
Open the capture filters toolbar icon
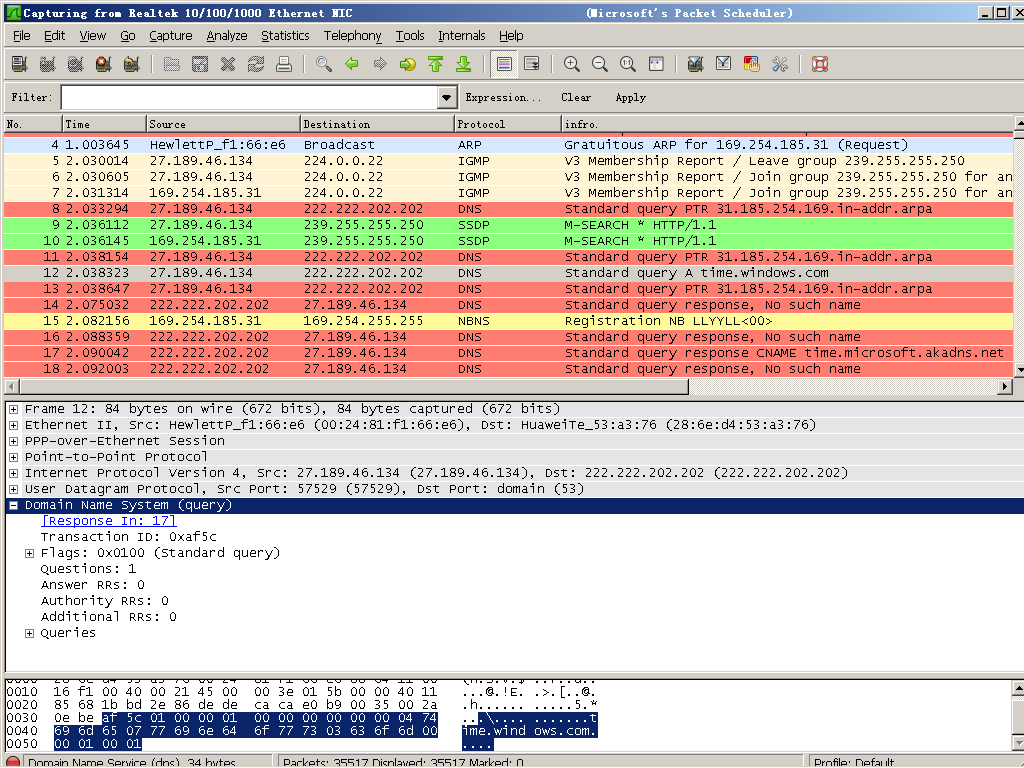pyautogui.click(x=696, y=64)
